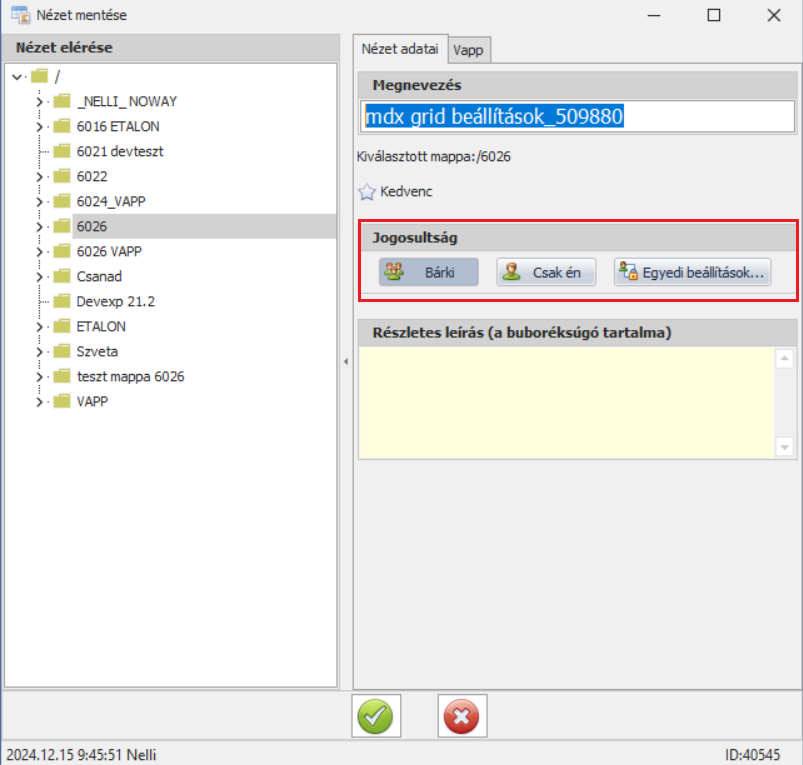The image size is (803, 765).
Task: Select the Csak én permission option
Action: (545, 272)
